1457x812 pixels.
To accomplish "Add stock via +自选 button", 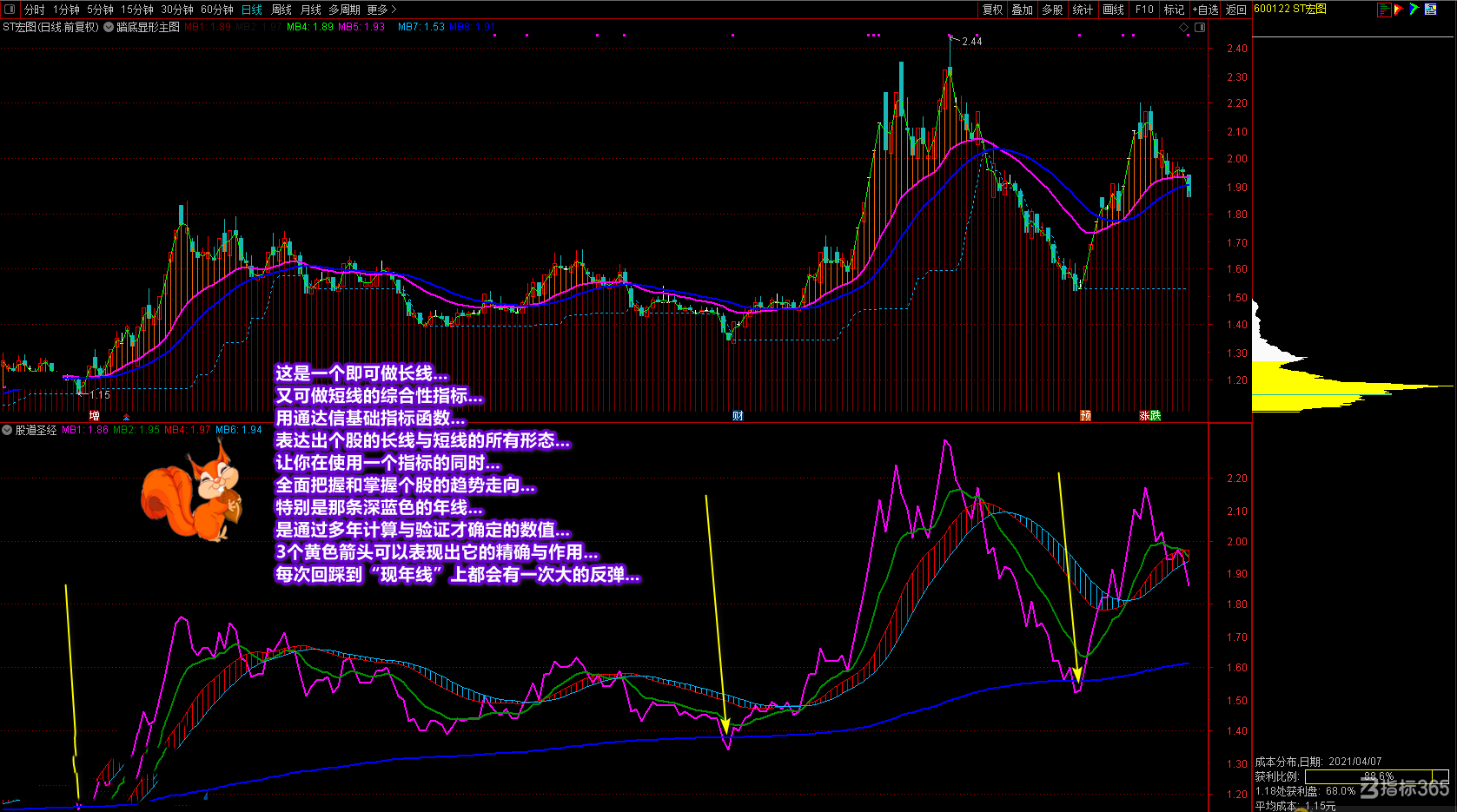I will click(x=1205, y=10).
